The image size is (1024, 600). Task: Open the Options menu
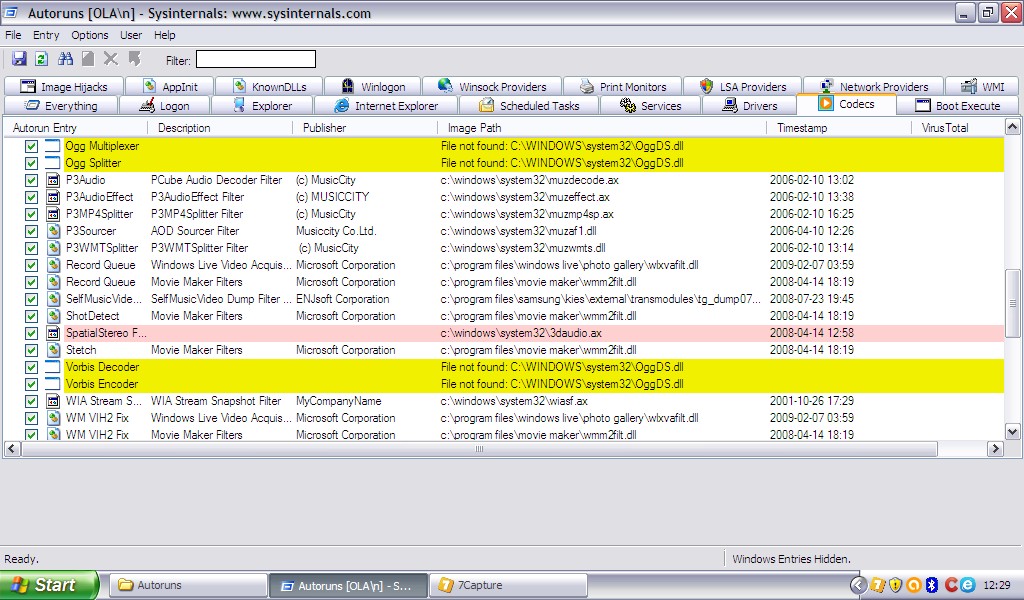tap(89, 35)
